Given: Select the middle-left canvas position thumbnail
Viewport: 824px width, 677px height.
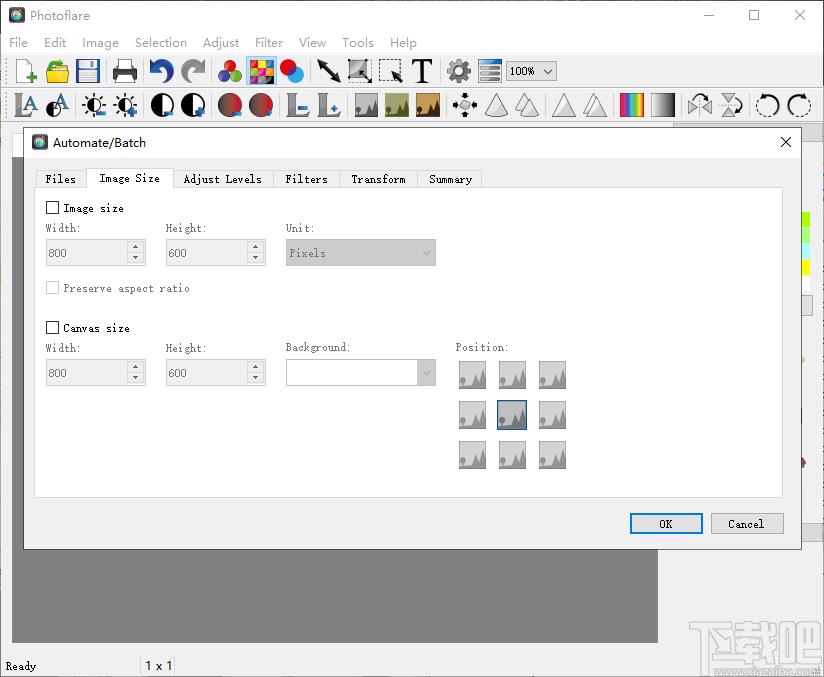Looking at the screenshot, I should [472, 415].
